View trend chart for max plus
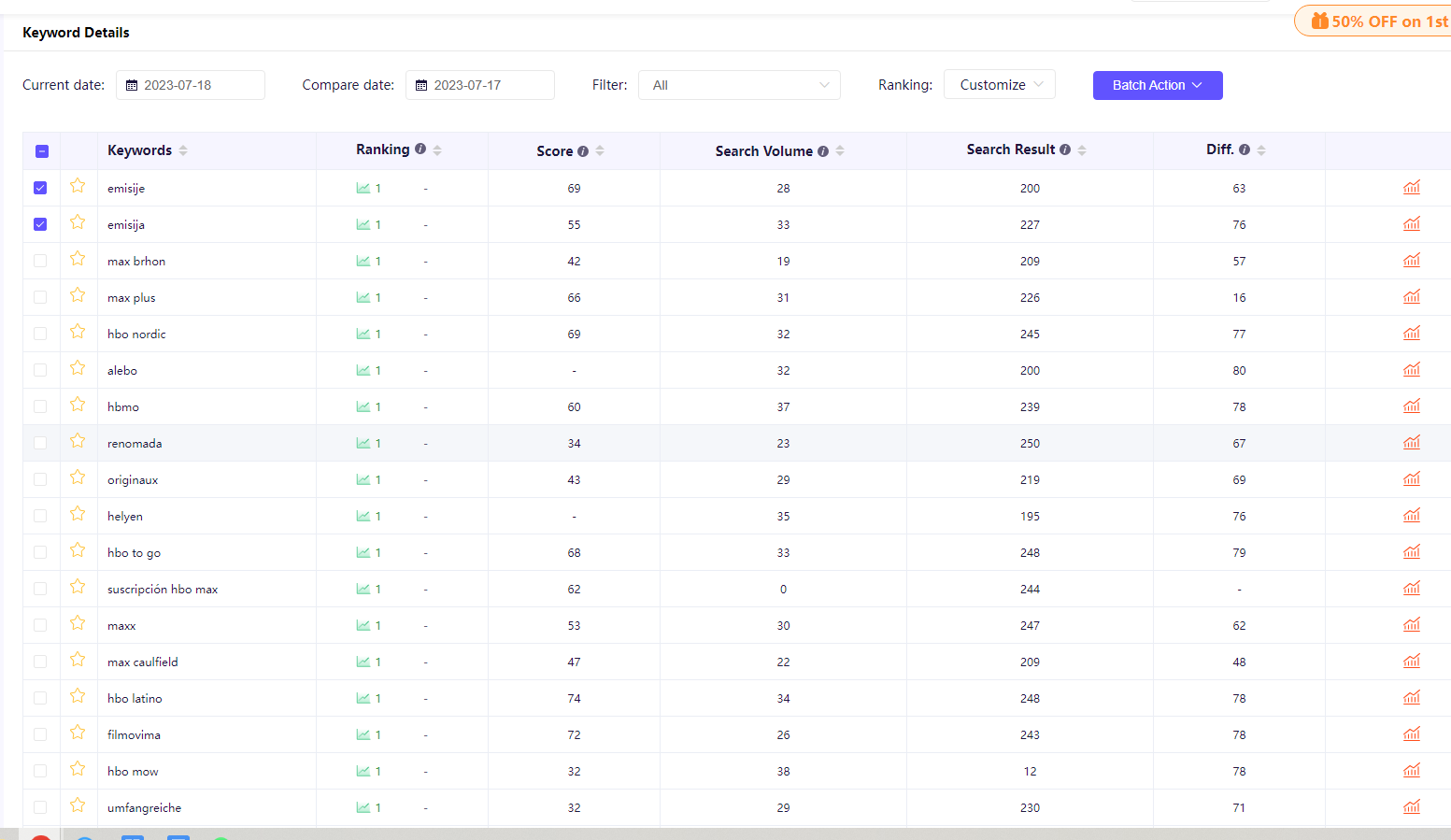Image resolution: width=1451 pixels, height=840 pixels. [x=1412, y=296]
